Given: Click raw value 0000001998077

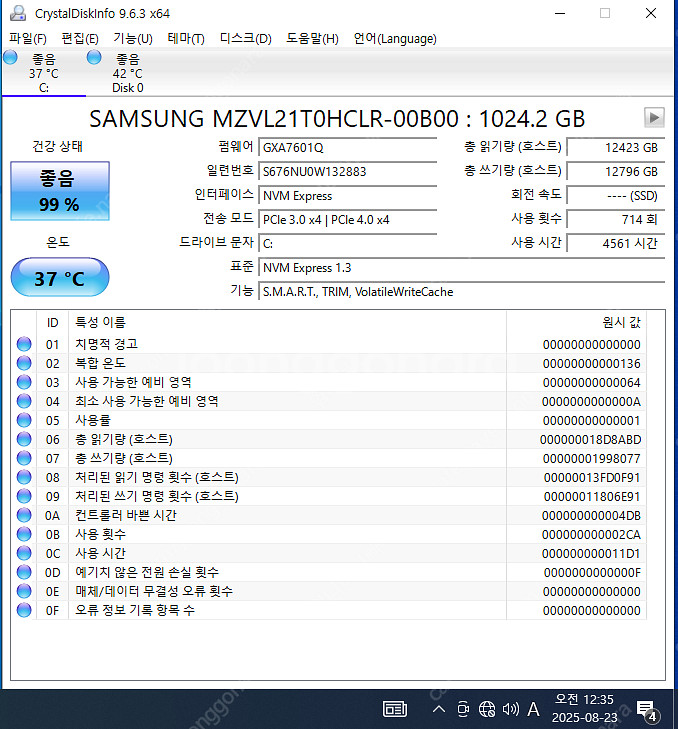Looking at the screenshot, I should [592, 458].
